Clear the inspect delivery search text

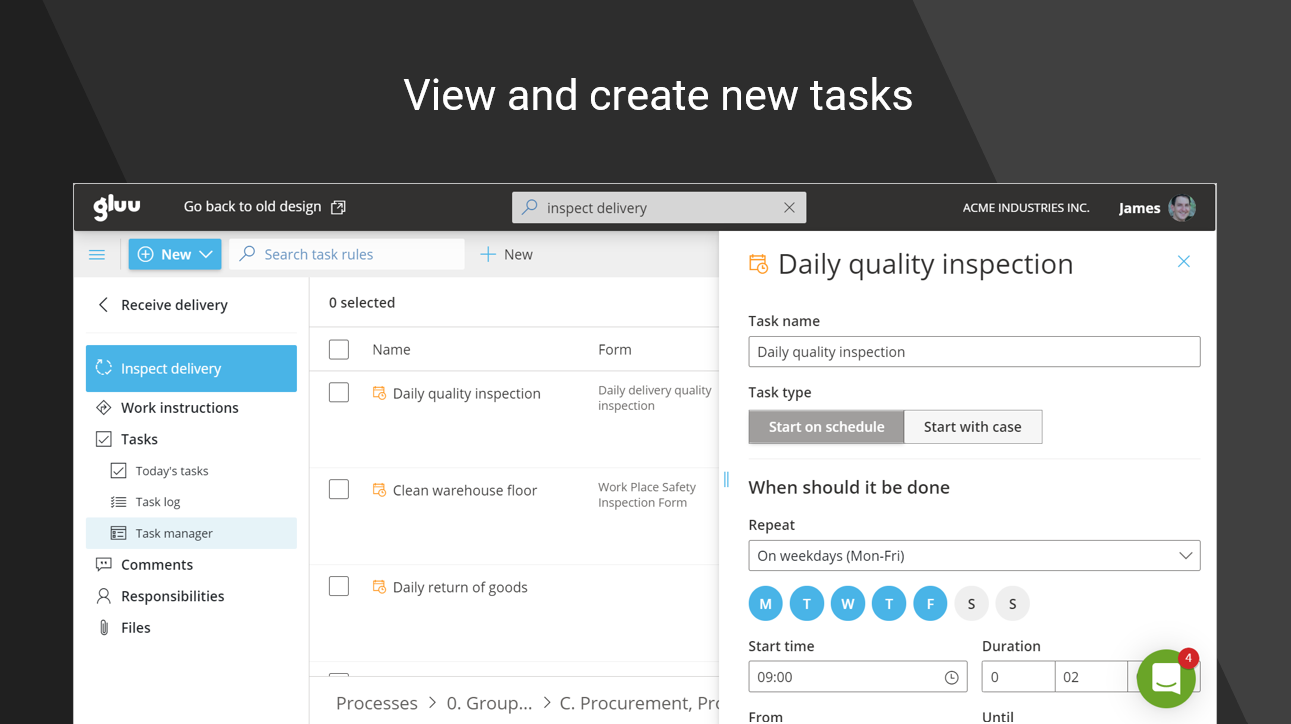click(789, 208)
